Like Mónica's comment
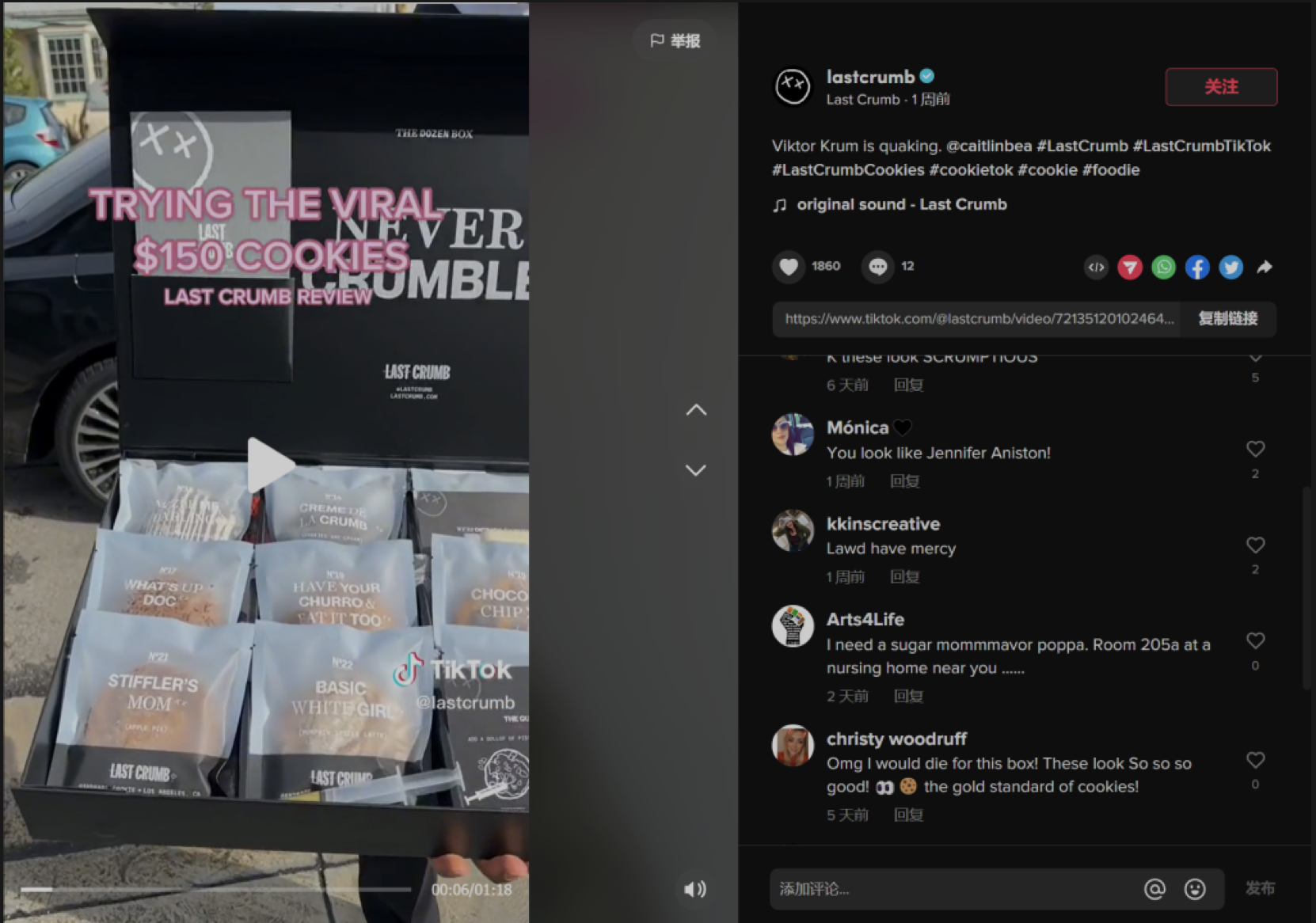The width and height of the screenshot is (1316, 923). (1255, 449)
